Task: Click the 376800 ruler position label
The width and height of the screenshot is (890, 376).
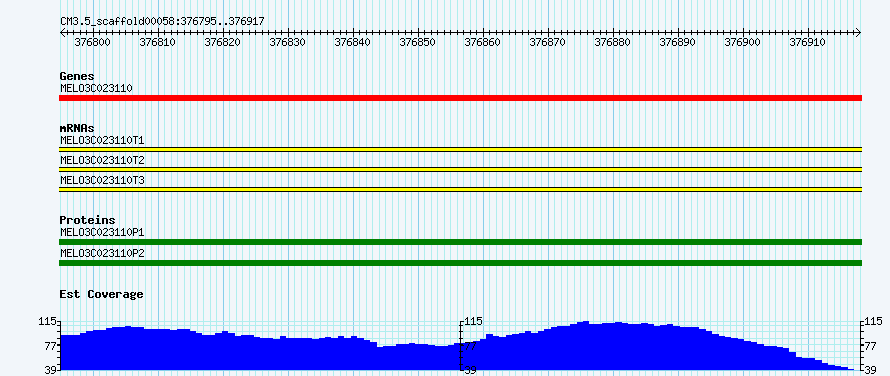Action: pyautogui.click(x=93, y=42)
